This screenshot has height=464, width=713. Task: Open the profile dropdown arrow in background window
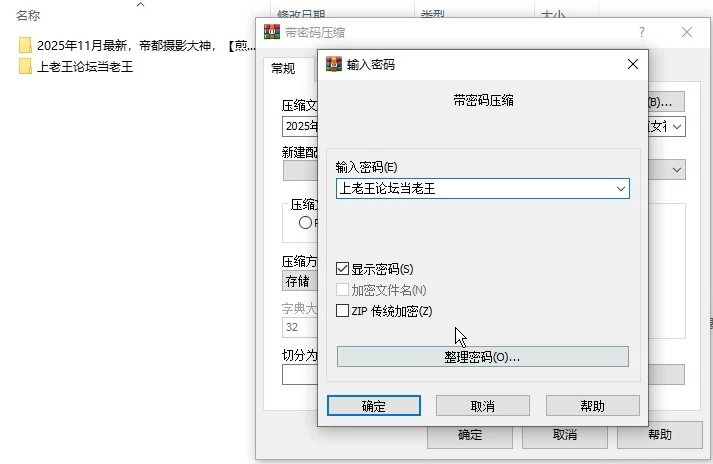(x=677, y=170)
